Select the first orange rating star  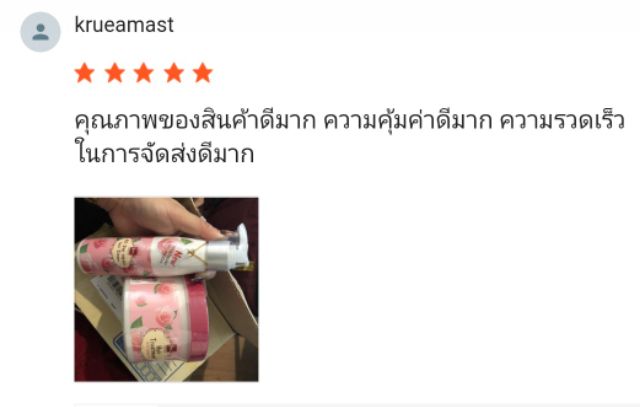(85, 73)
